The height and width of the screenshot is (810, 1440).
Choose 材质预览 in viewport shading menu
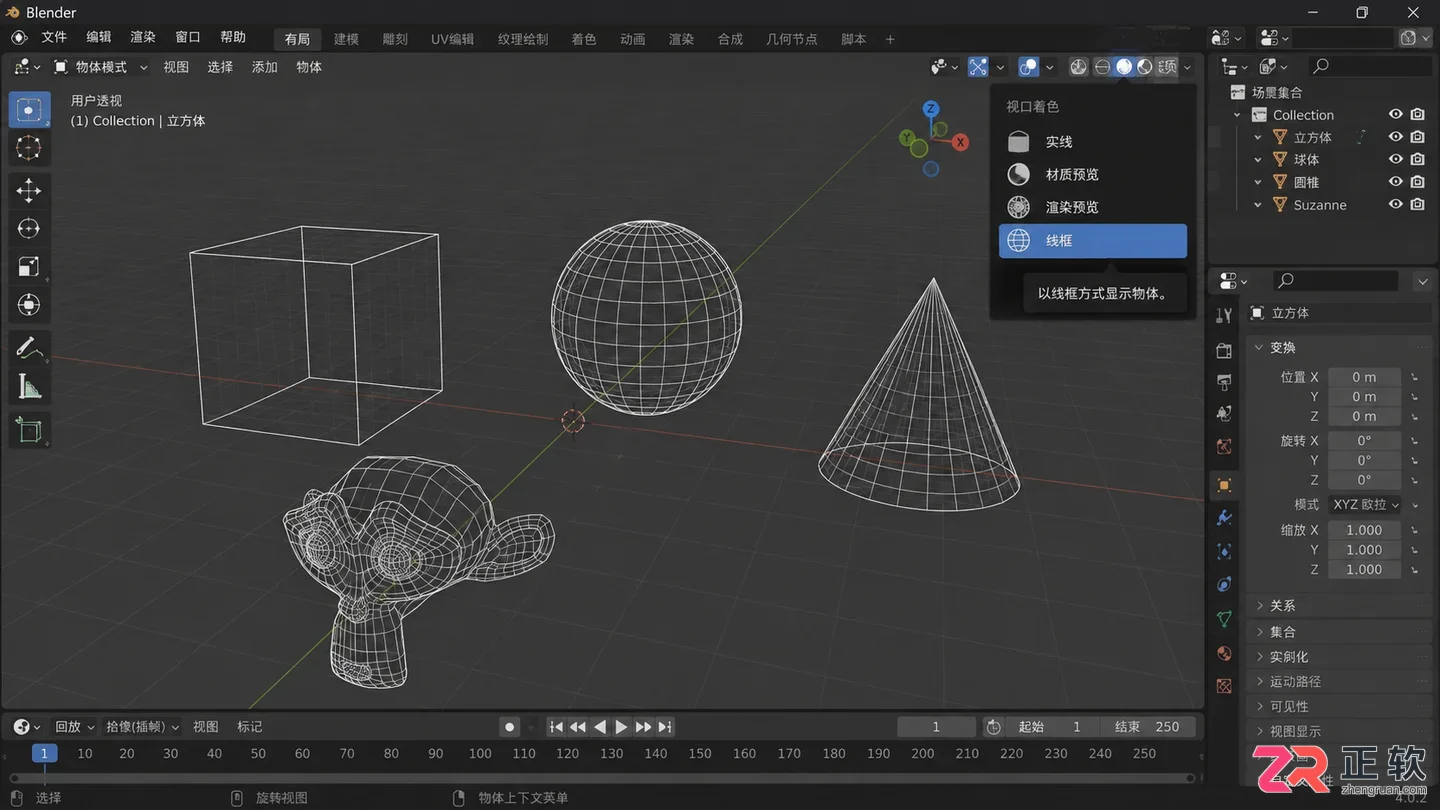[x=1093, y=174]
